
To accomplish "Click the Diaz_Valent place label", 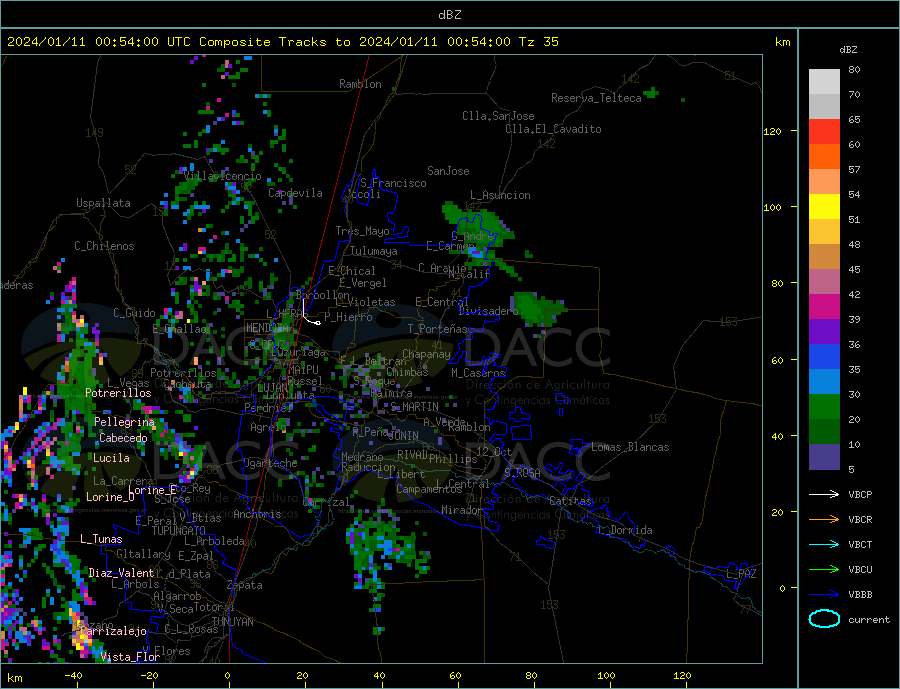I will point(121,573).
